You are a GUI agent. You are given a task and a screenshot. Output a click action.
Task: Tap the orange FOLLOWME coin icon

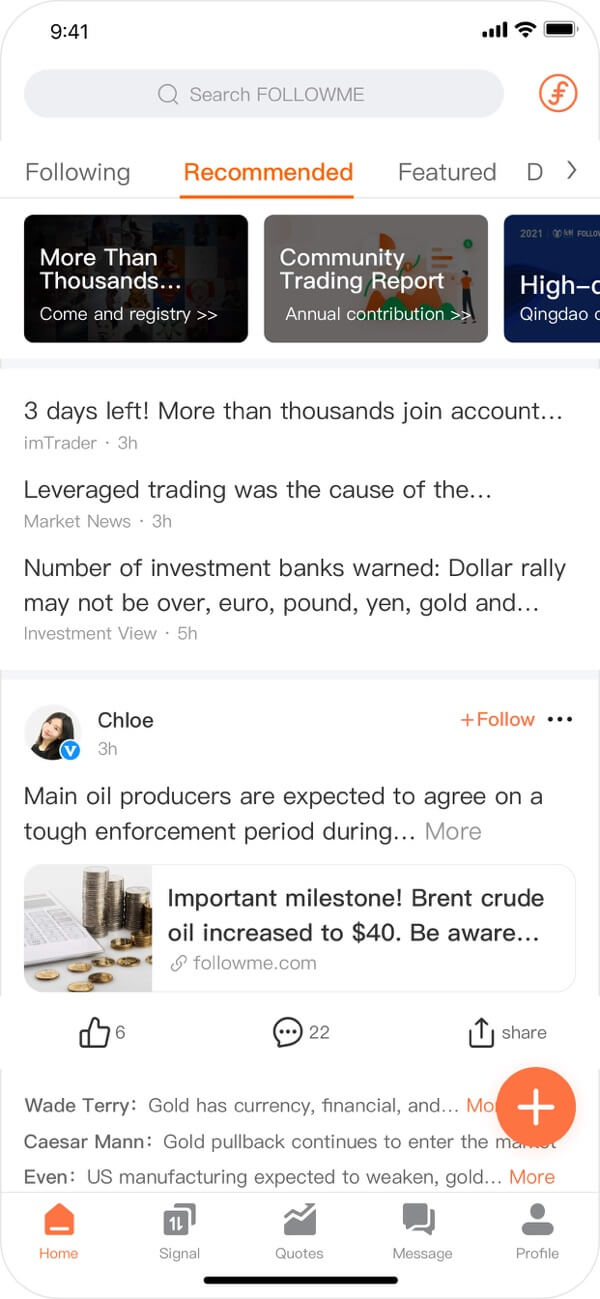558,94
